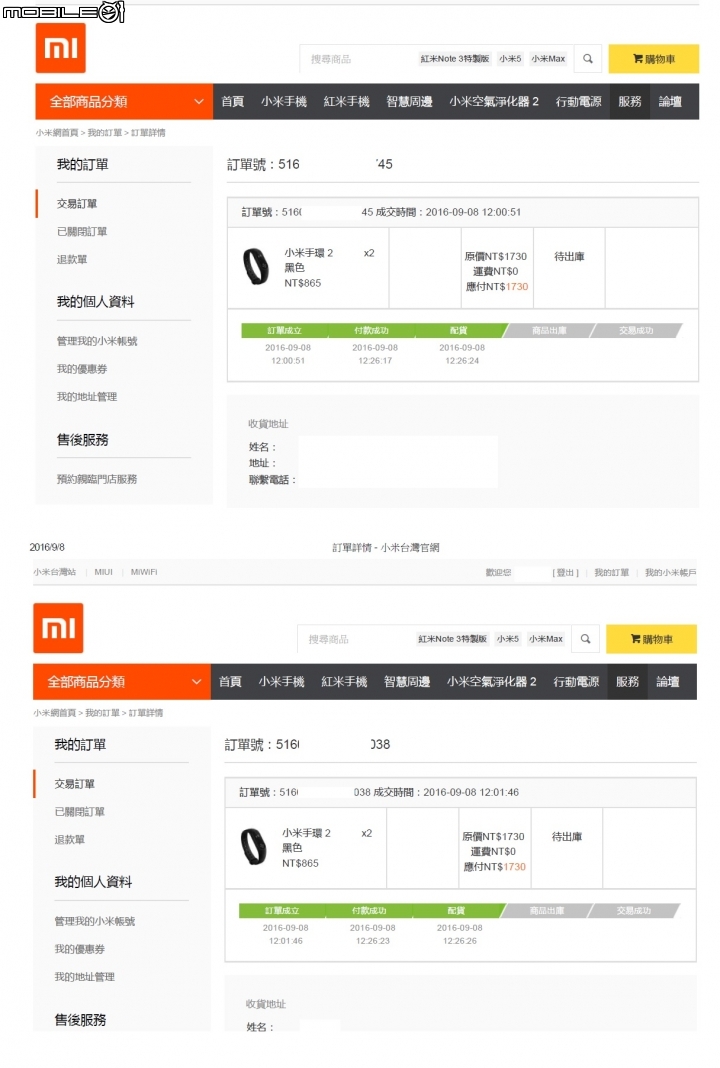Image resolution: width=720 pixels, height=1068 pixels.
Task: Open 論壇 nav item on order …038 page
Action: click(668, 682)
